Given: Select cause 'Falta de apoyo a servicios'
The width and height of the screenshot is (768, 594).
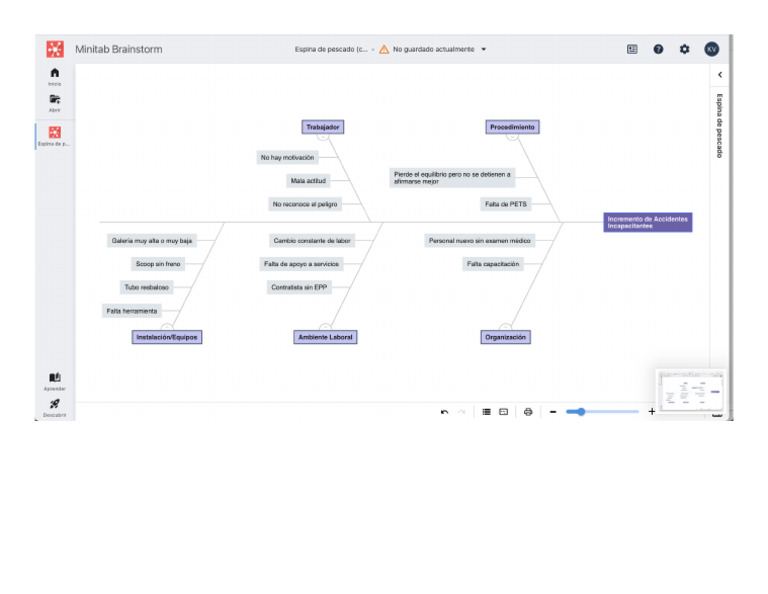Looking at the screenshot, I should [301, 264].
